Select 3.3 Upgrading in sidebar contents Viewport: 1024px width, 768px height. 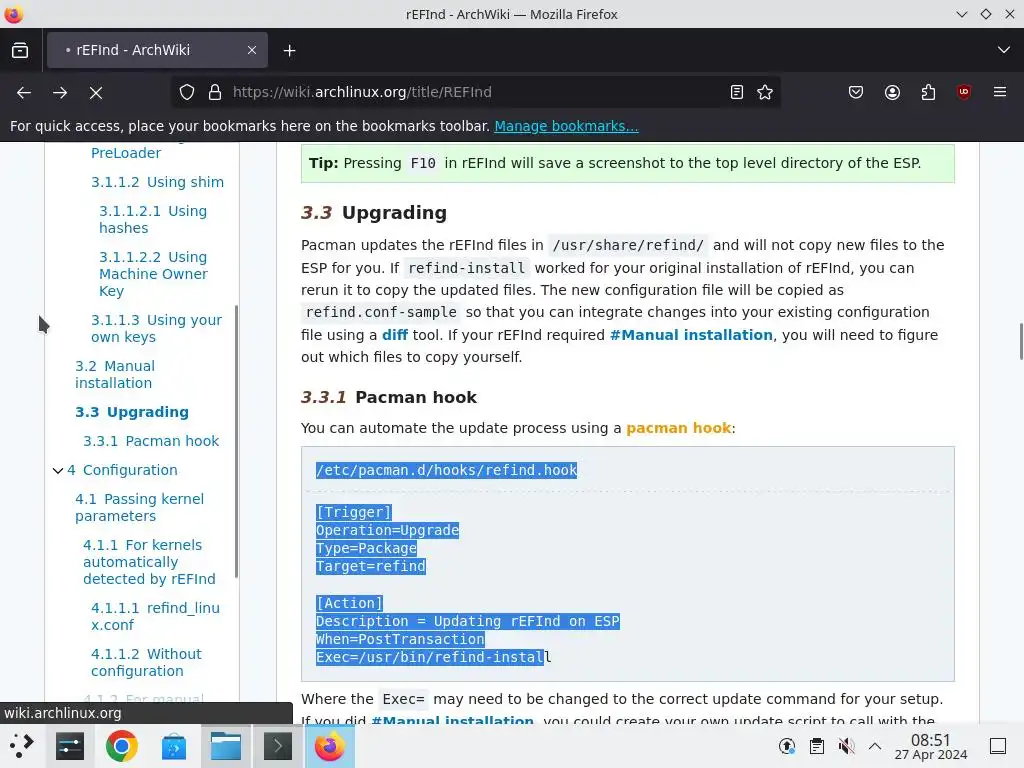[x=132, y=412]
